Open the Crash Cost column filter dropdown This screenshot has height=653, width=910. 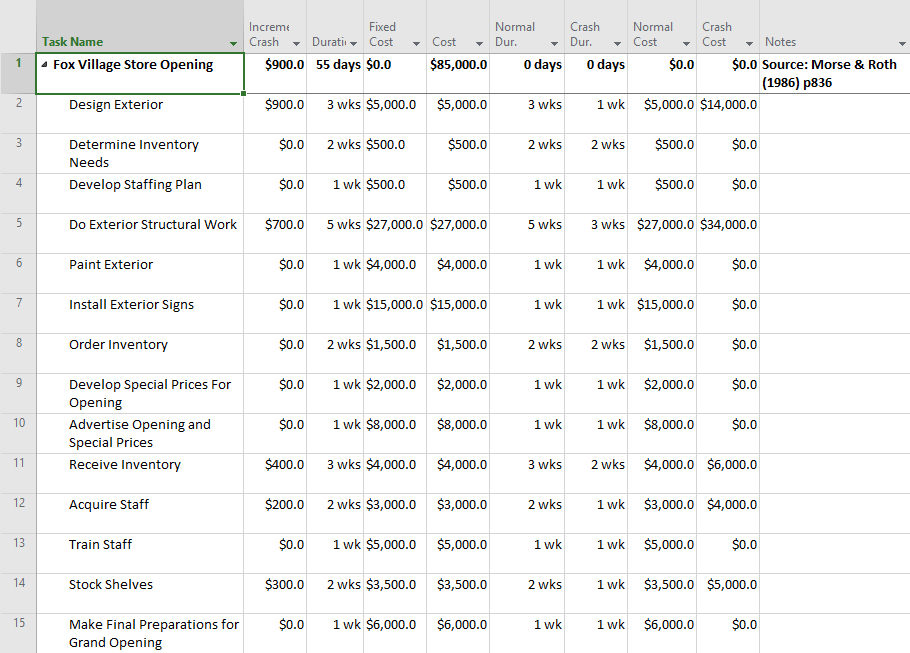click(x=749, y=44)
